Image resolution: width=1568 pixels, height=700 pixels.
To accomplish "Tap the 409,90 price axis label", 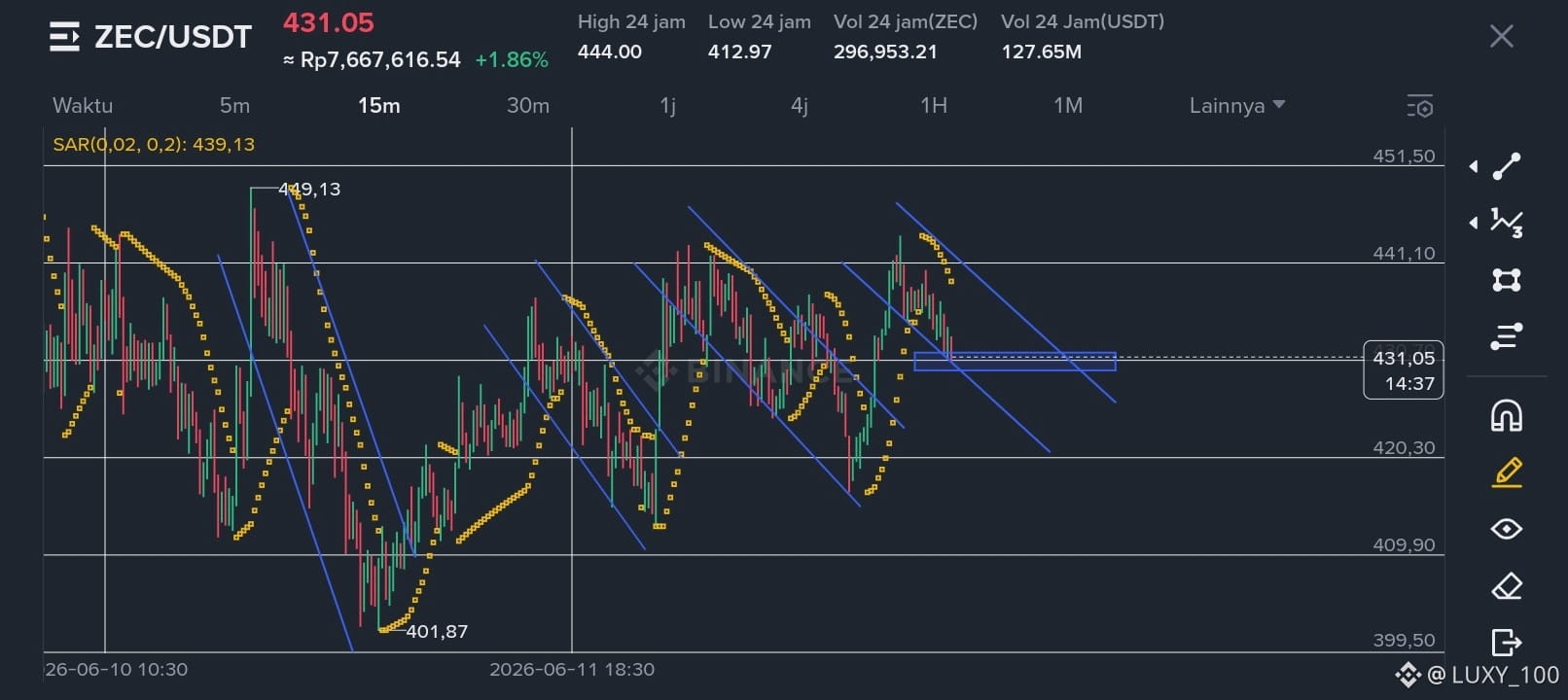I will [x=1404, y=544].
